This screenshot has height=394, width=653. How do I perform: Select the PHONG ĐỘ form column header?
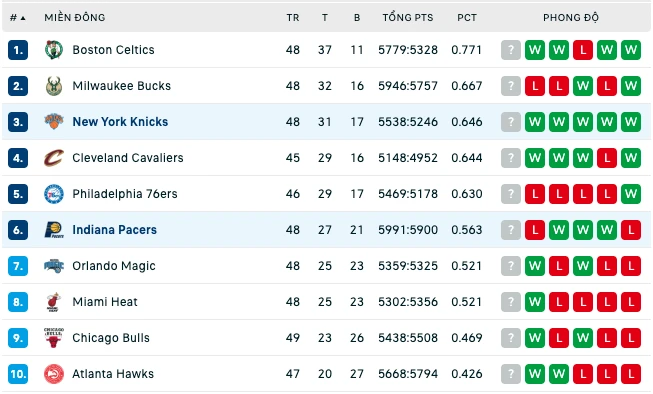pyautogui.click(x=571, y=17)
